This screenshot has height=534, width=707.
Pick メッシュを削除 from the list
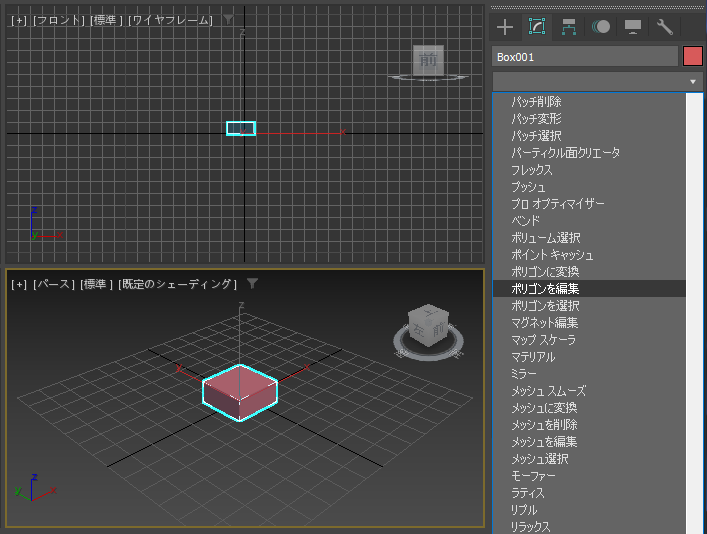point(589,425)
